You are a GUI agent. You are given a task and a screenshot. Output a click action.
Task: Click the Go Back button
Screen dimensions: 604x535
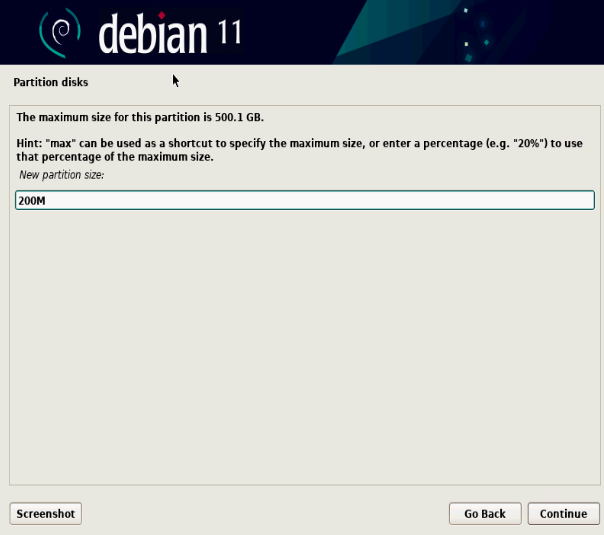coord(485,513)
